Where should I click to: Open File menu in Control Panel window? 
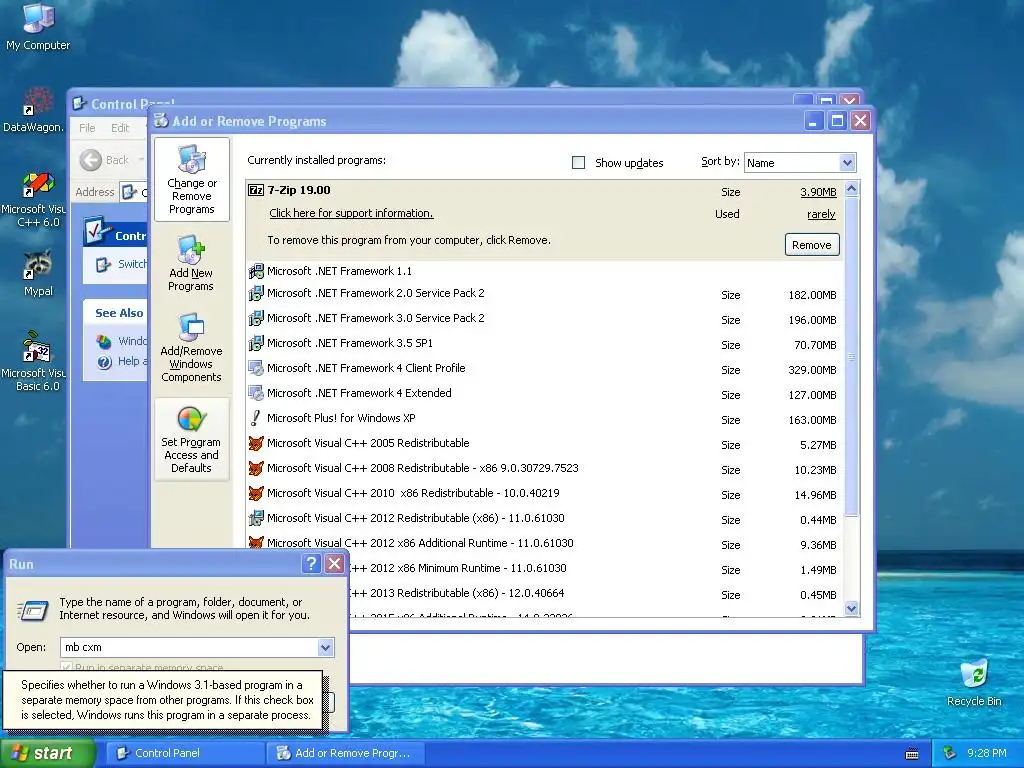point(87,128)
